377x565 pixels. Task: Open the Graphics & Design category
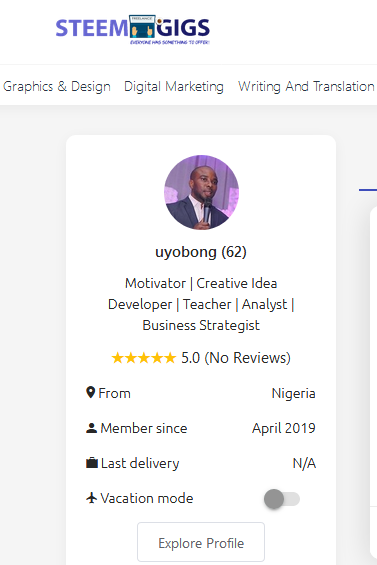(57, 86)
